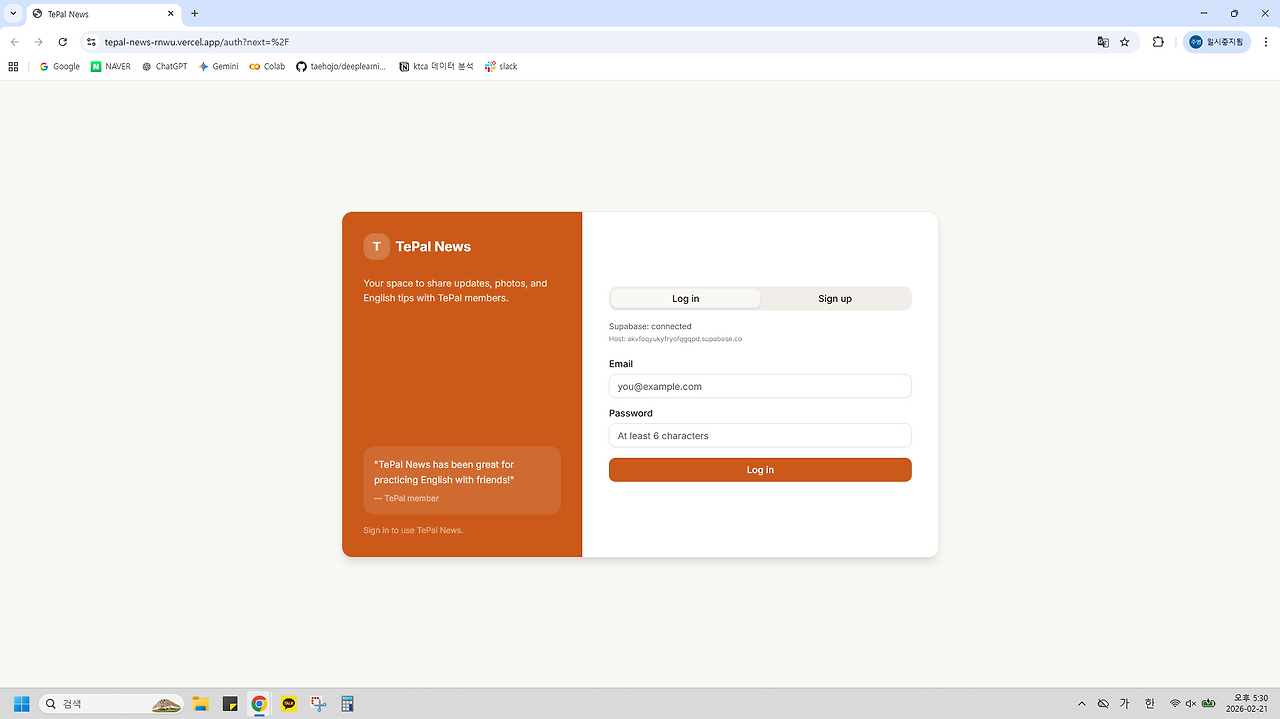This screenshot has height=719, width=1280.
Task: Open the ktca 데이터 분석 bookmark
Action: tap(436, 66)
